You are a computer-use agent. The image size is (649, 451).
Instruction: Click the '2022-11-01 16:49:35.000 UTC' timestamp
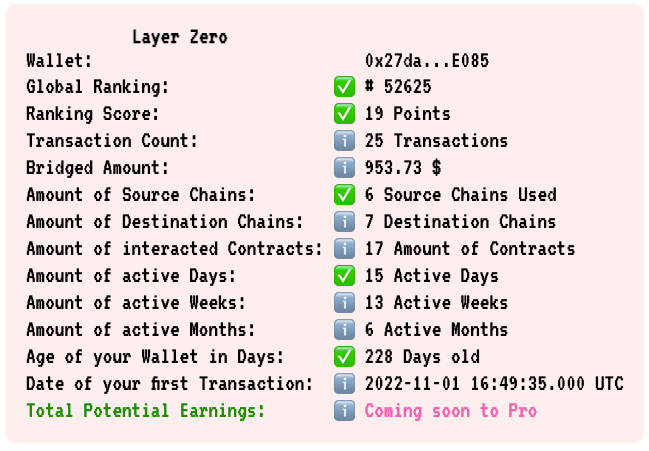pos(494,384)
